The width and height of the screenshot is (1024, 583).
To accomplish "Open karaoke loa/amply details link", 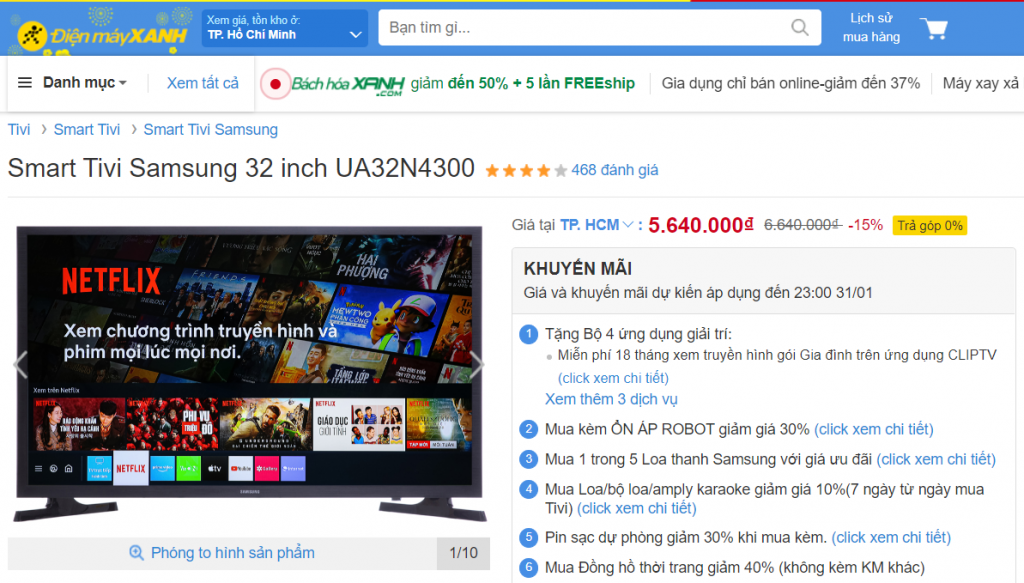I will [x=637, y=508].
